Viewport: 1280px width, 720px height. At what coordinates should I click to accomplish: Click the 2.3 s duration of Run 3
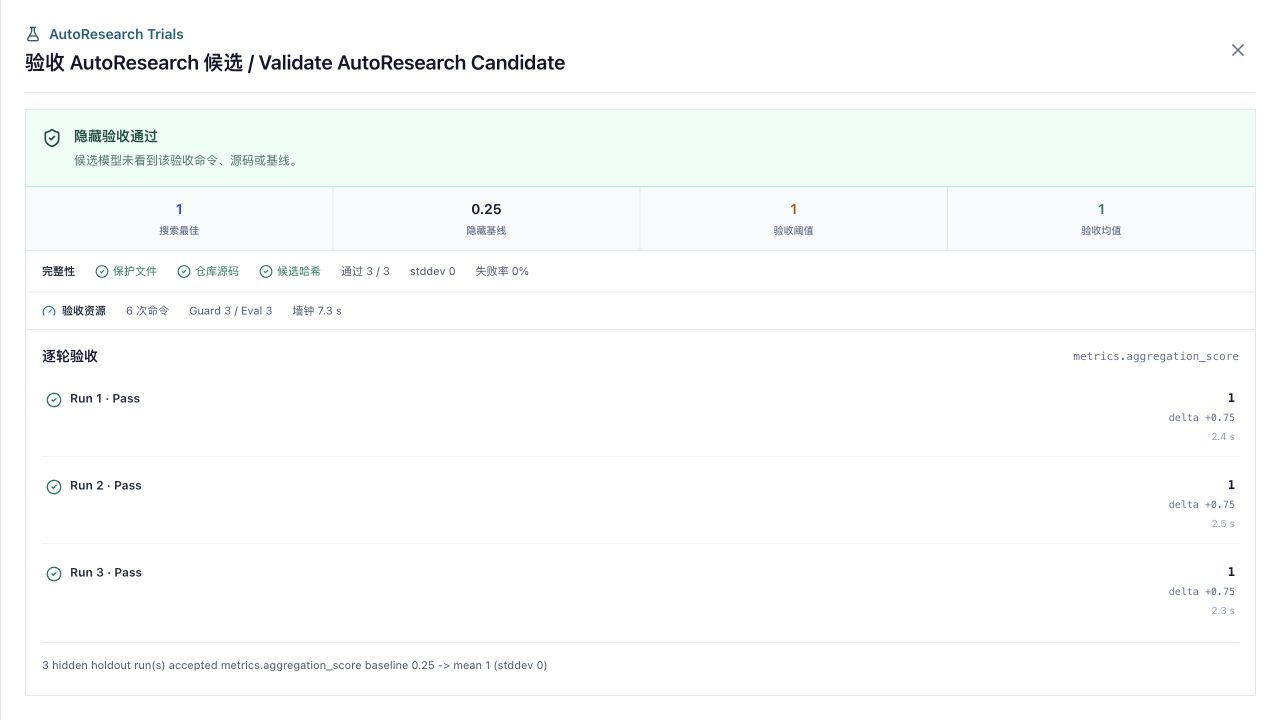tap(1223, 611)
